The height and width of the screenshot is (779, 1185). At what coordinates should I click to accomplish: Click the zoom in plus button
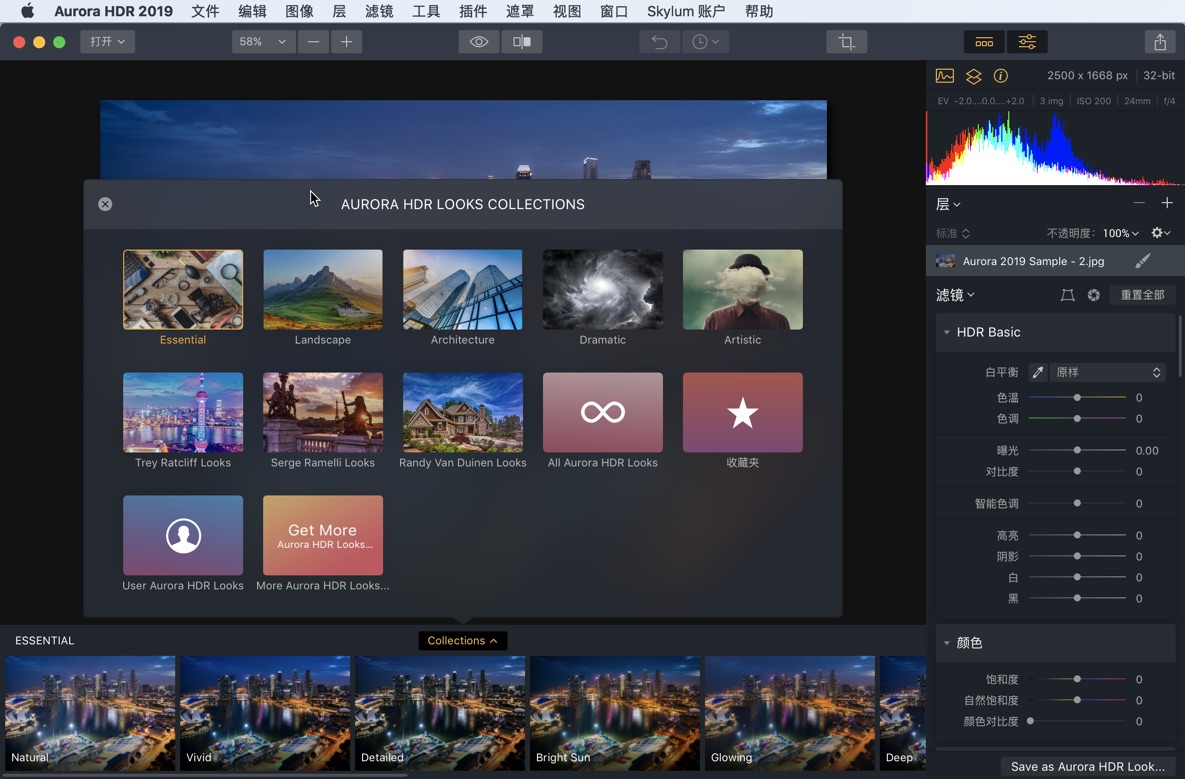pyautogui.click(x=346, y=42)
